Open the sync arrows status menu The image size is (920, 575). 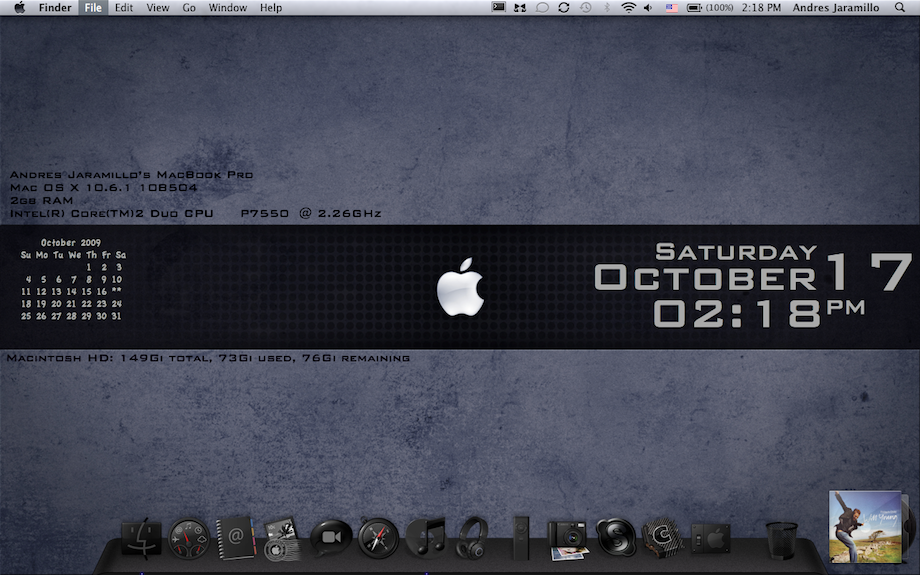click(x=564, y=8)
